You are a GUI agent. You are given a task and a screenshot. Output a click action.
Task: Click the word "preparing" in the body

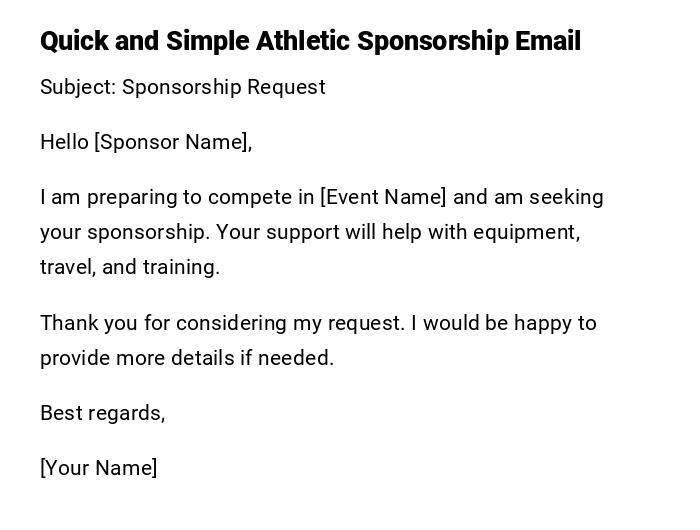[128, 197]
